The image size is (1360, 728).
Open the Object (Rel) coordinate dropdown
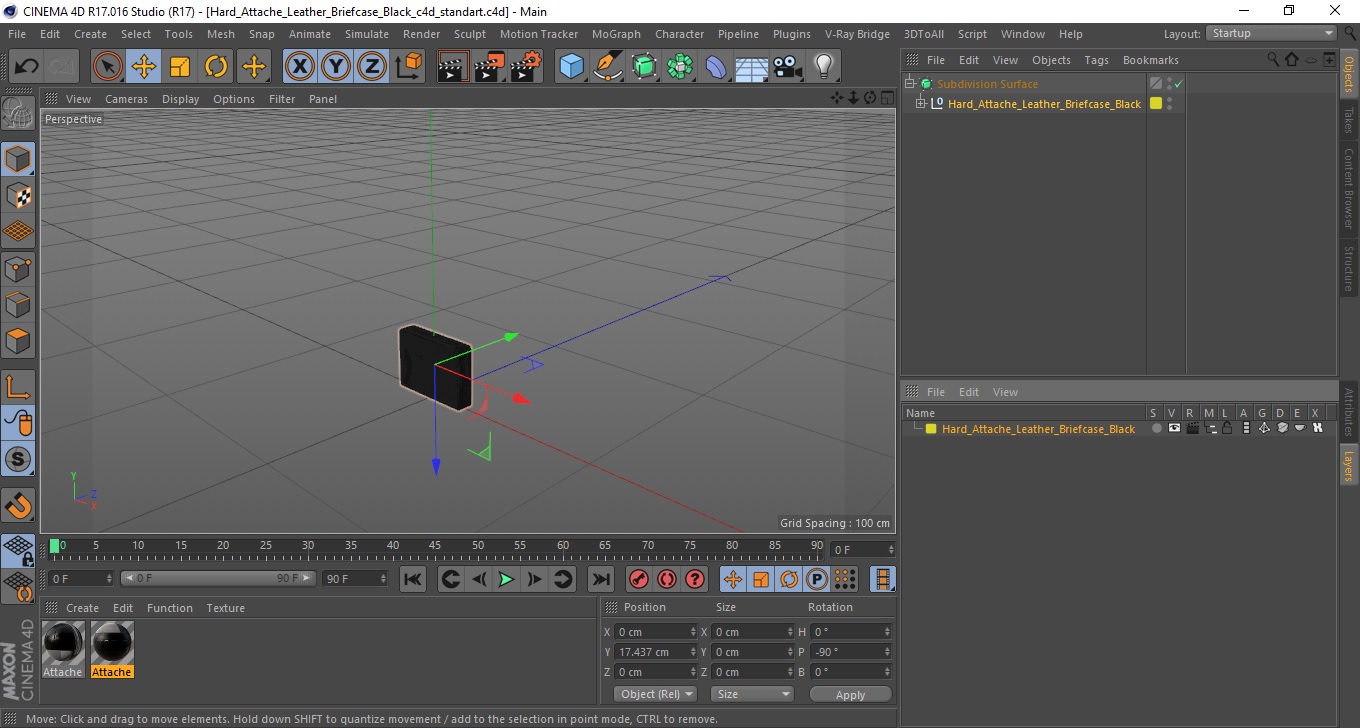click(x=655, y=694)
